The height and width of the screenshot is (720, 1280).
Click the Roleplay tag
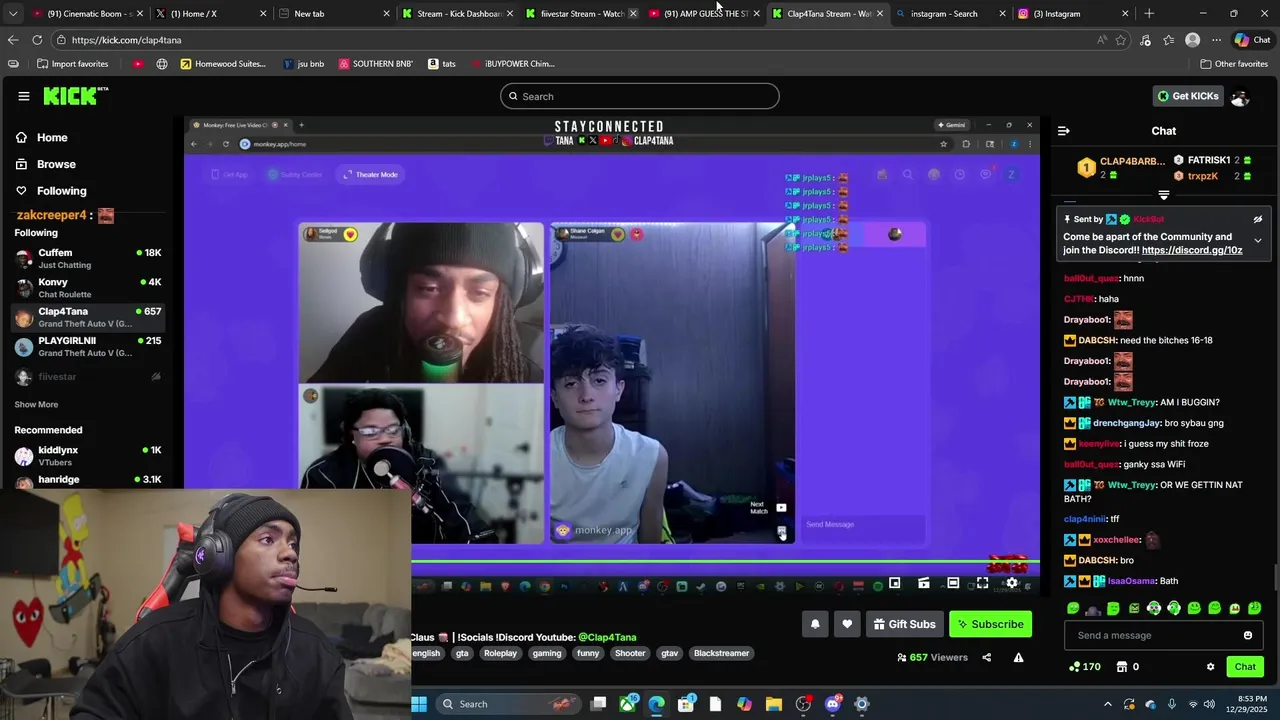[500, 653]
